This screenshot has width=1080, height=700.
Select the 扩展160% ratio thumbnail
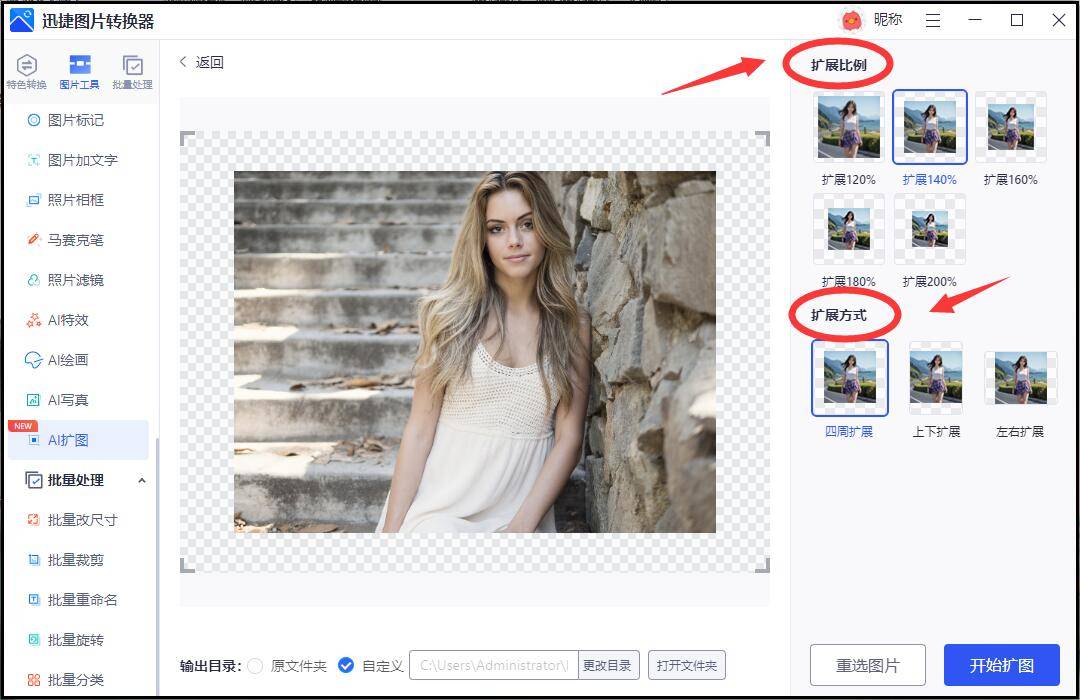click(x=1010, y=127)
